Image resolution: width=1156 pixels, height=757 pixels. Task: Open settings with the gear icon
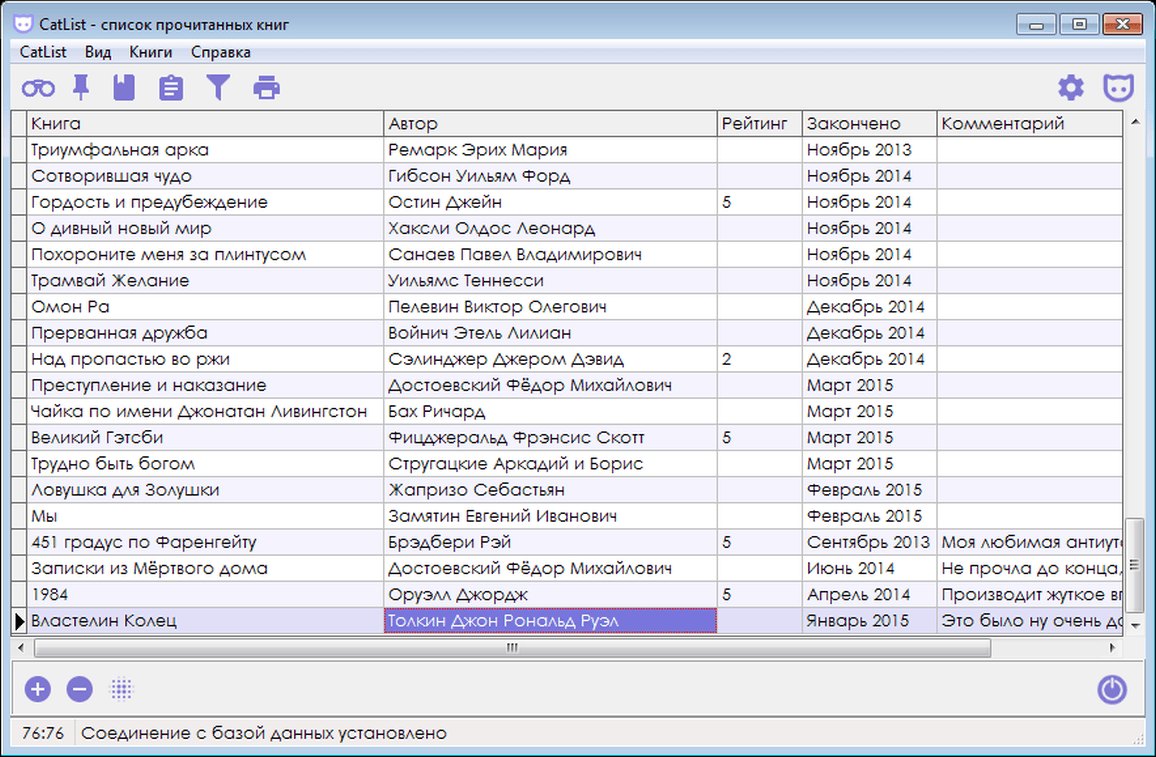pos(1070,88)
